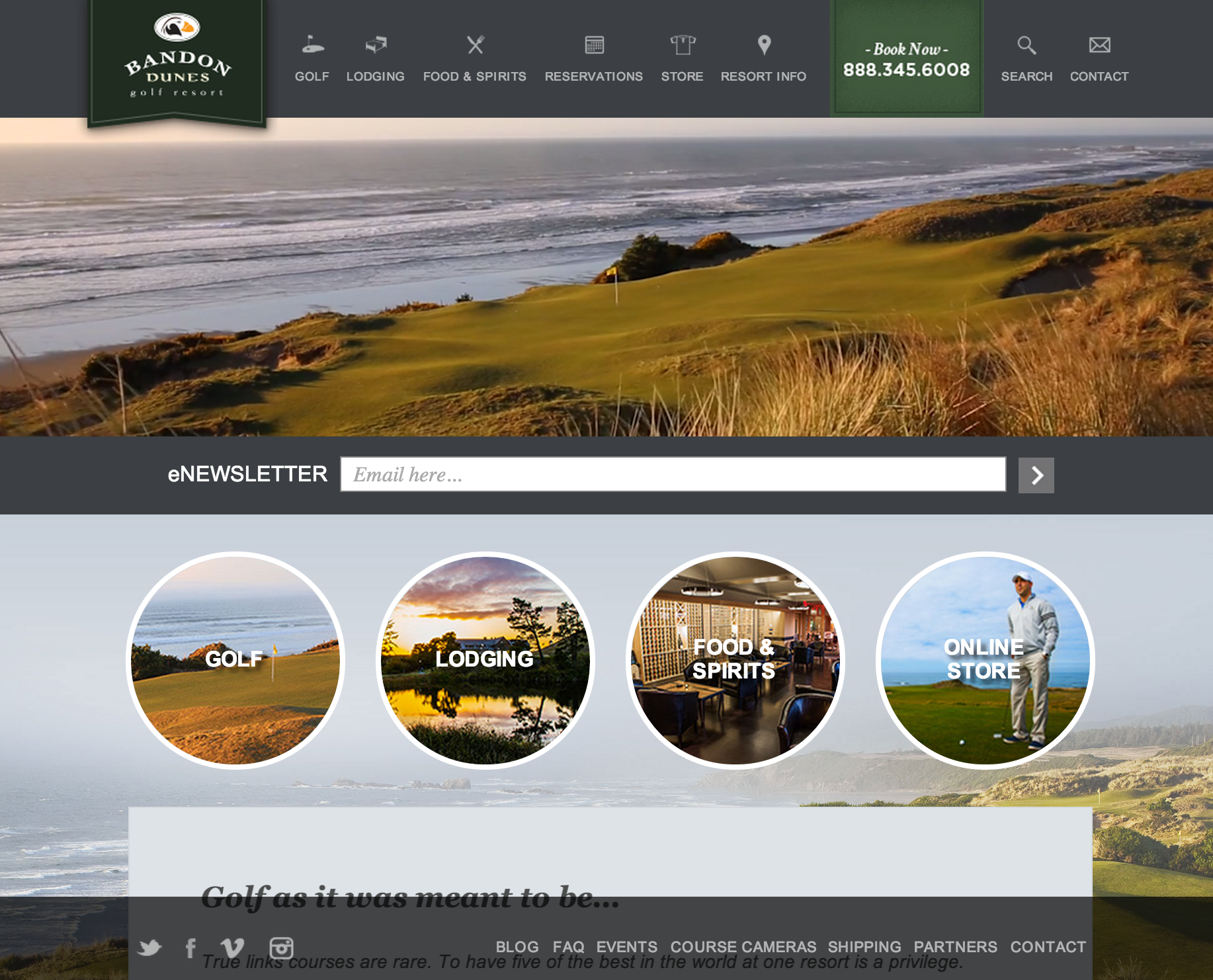Open the FOOD & SPIRITS circular tile

coord(735,660)
